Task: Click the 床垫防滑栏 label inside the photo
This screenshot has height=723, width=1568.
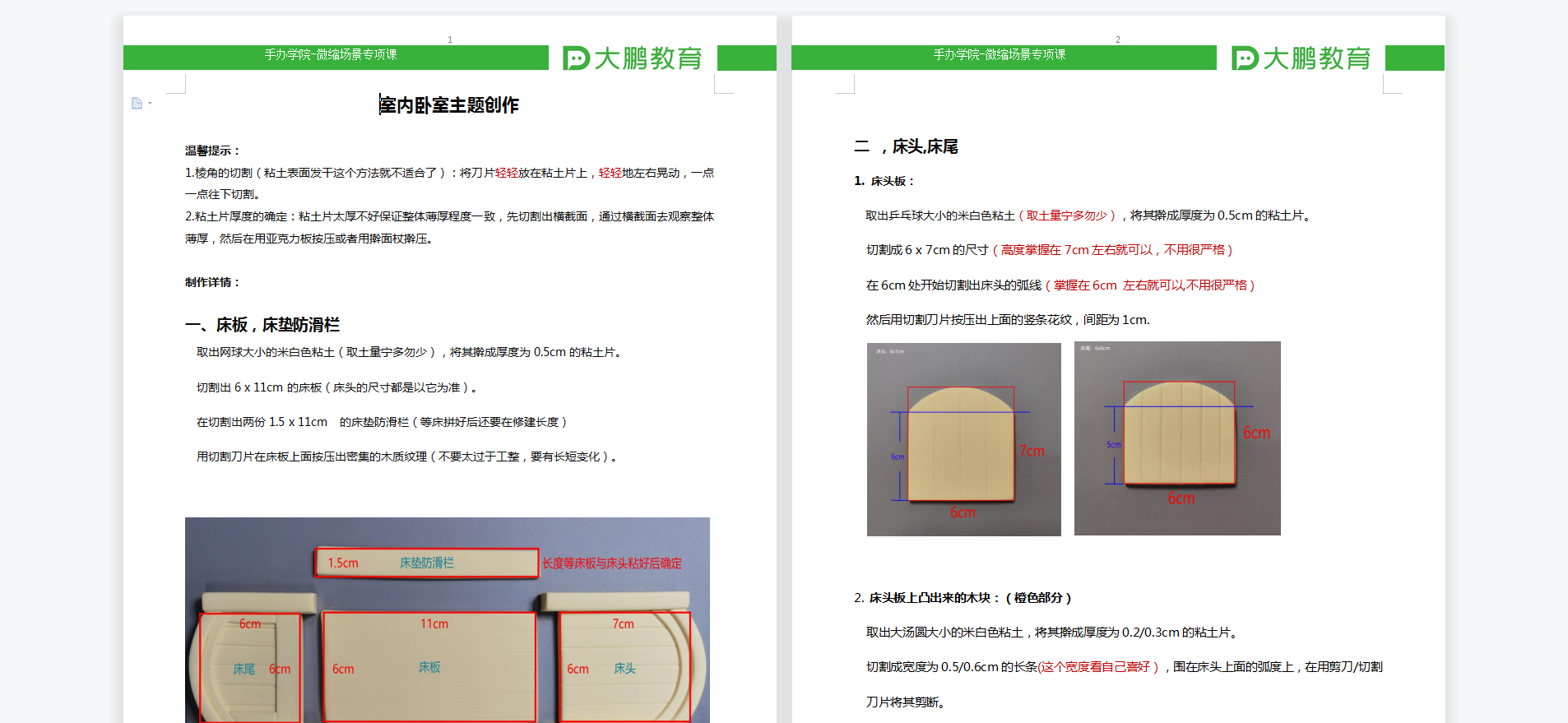Action: click(x=426, y=563)
